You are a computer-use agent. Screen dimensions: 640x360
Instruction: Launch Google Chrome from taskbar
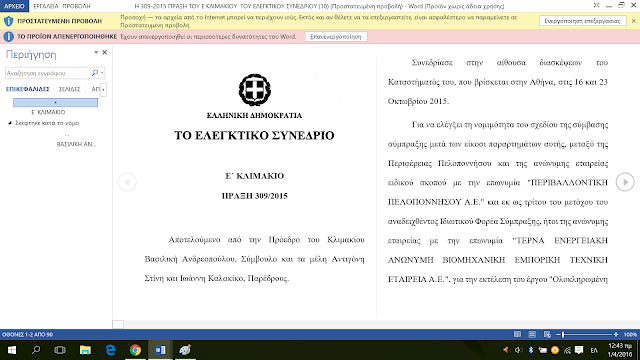coord(135,350)
